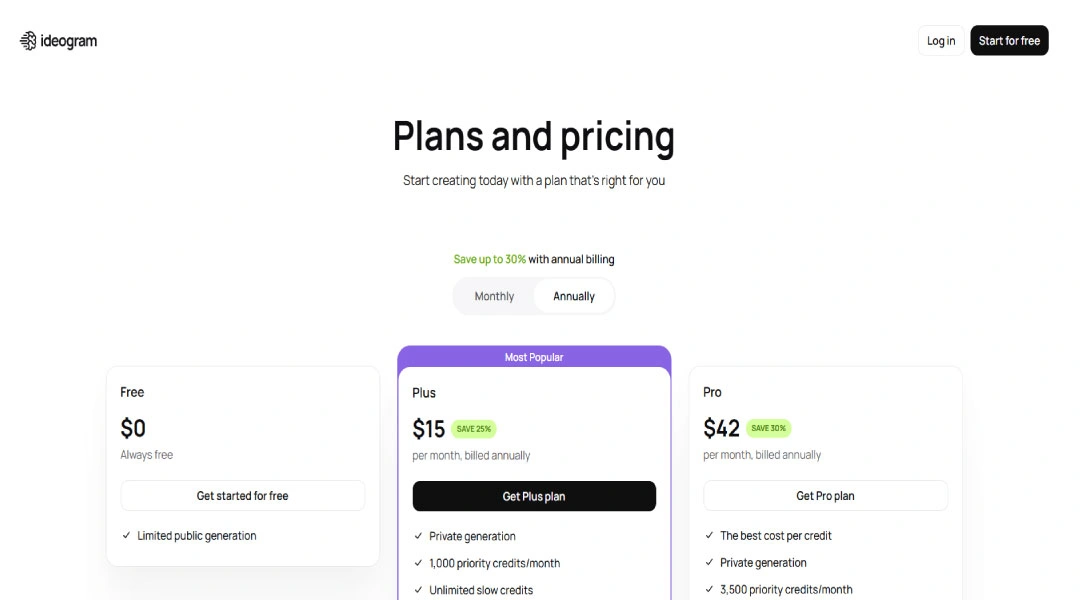Click checkmark next to Plus Private generation
This screenshot has width=1080, height=600.
click(418, 536)
